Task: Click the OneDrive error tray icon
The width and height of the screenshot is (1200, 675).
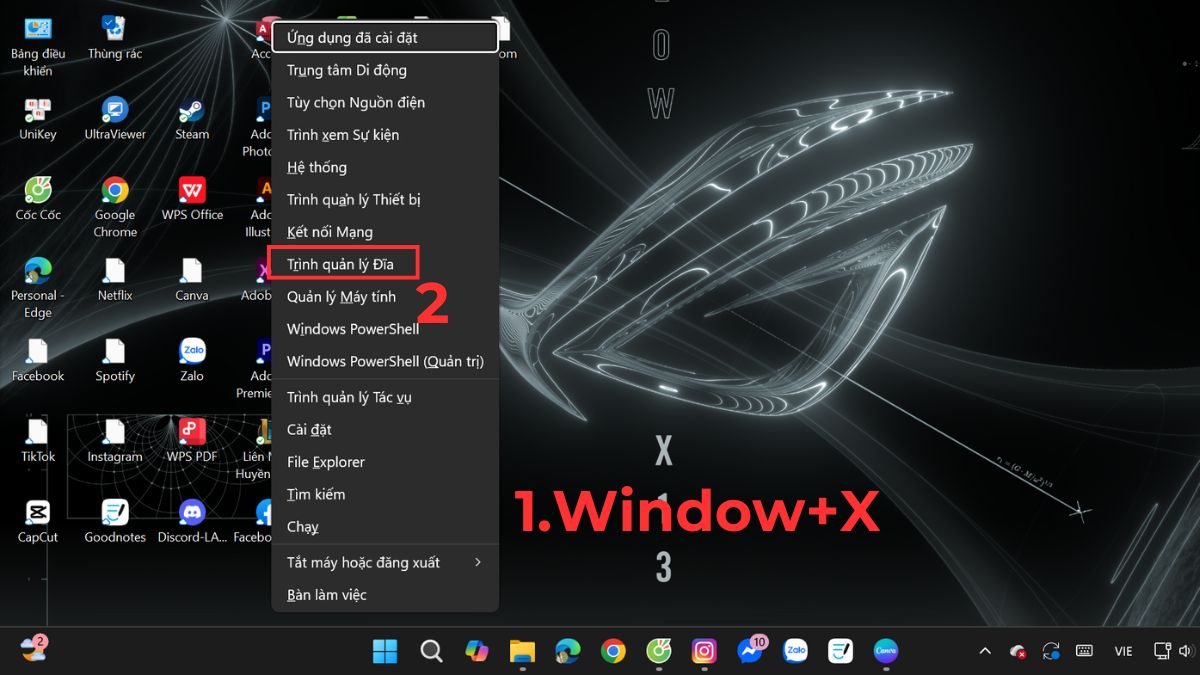Action: [x=1018, y=651]
